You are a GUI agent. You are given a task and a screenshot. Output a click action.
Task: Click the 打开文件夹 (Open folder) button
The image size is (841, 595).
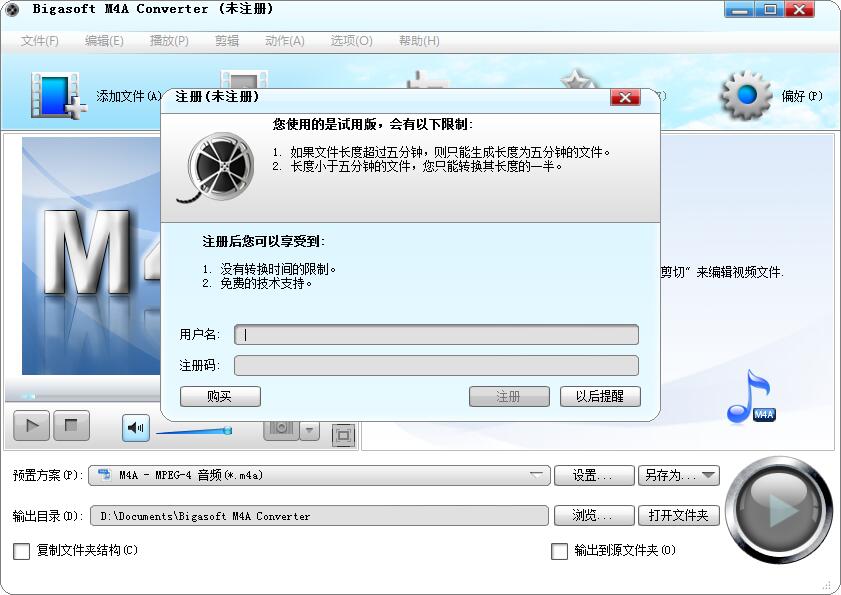[x=678, y=516]
